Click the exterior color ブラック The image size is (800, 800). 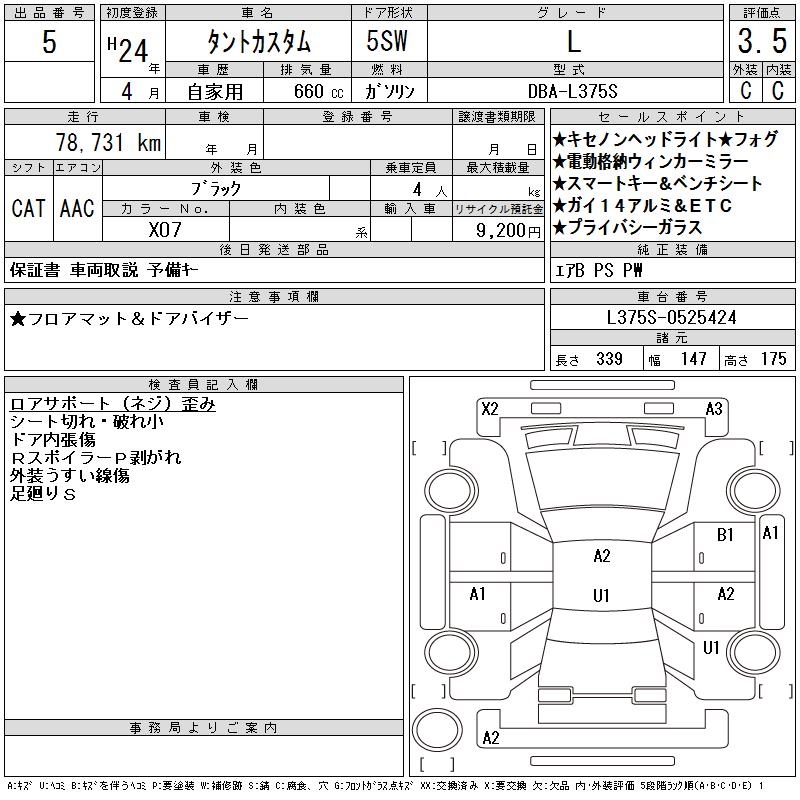pyautogui.click(x=216, y=189)
